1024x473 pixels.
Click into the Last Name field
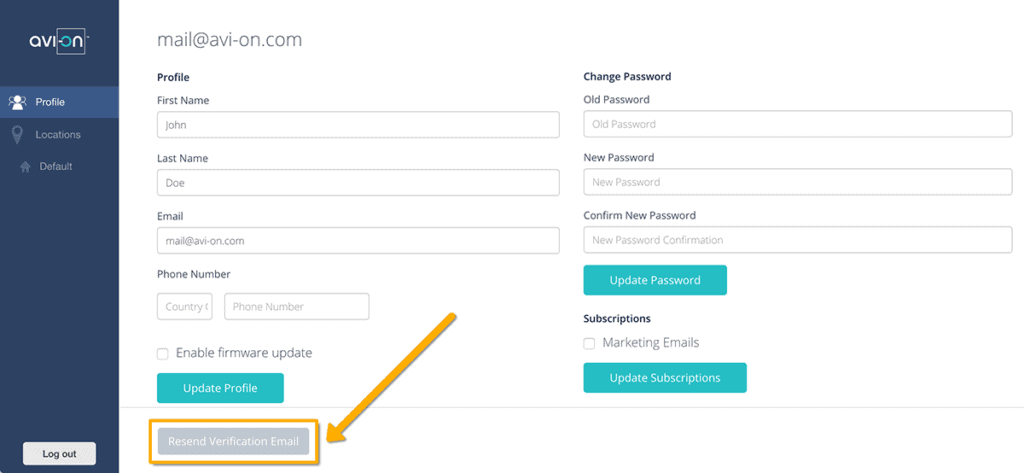358,183
